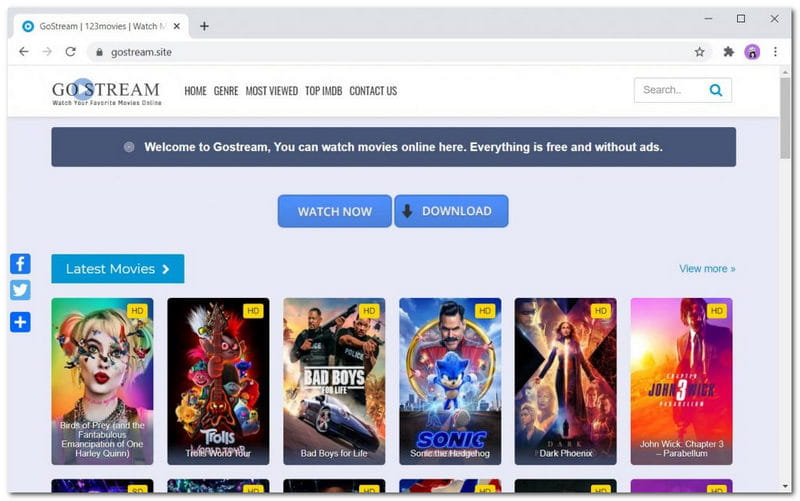This screenshot has height=501, width=800.
Task: Click the browser forward arrow
Action: coord(47,52)
